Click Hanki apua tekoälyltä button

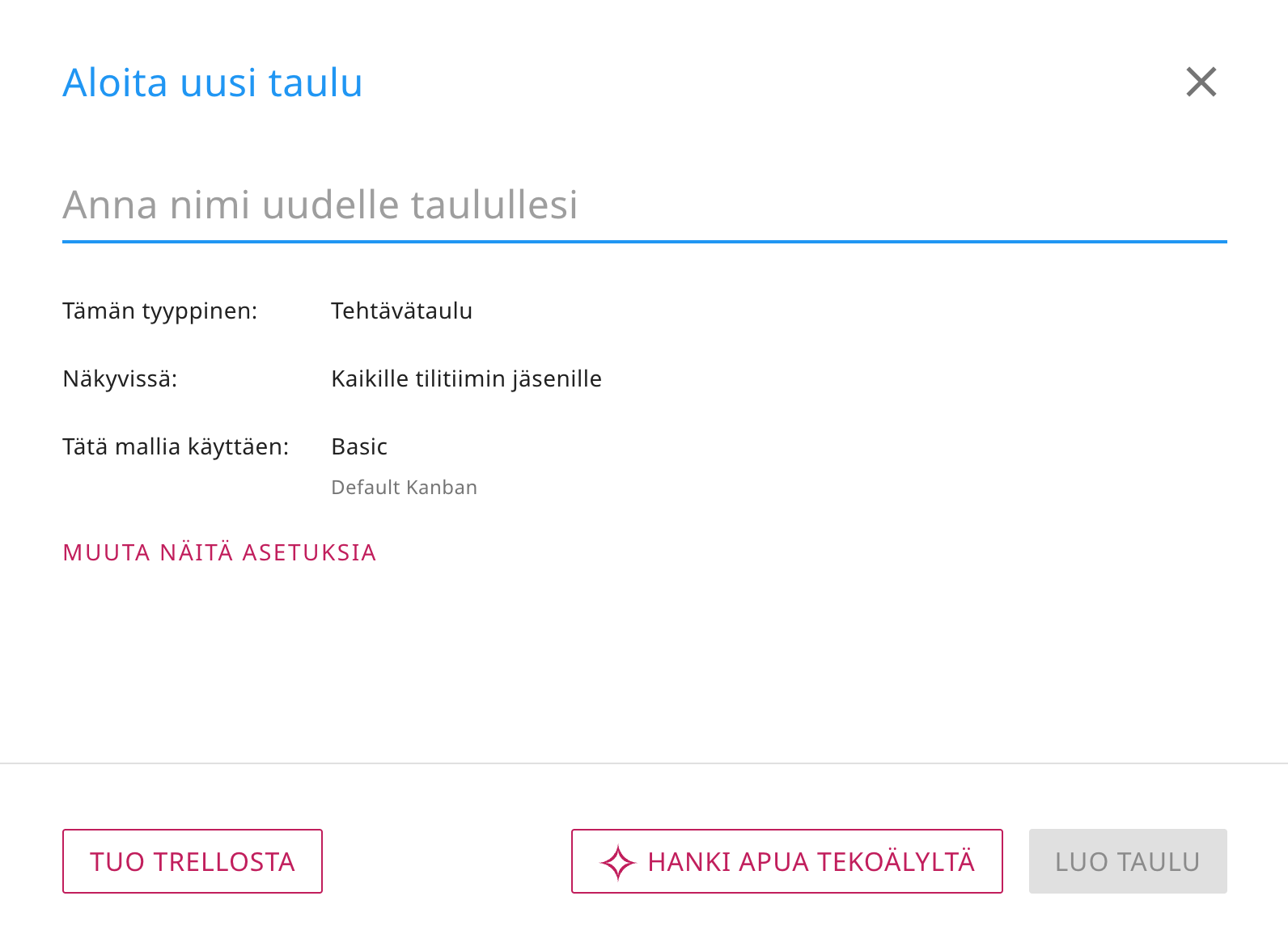[786, 861]
